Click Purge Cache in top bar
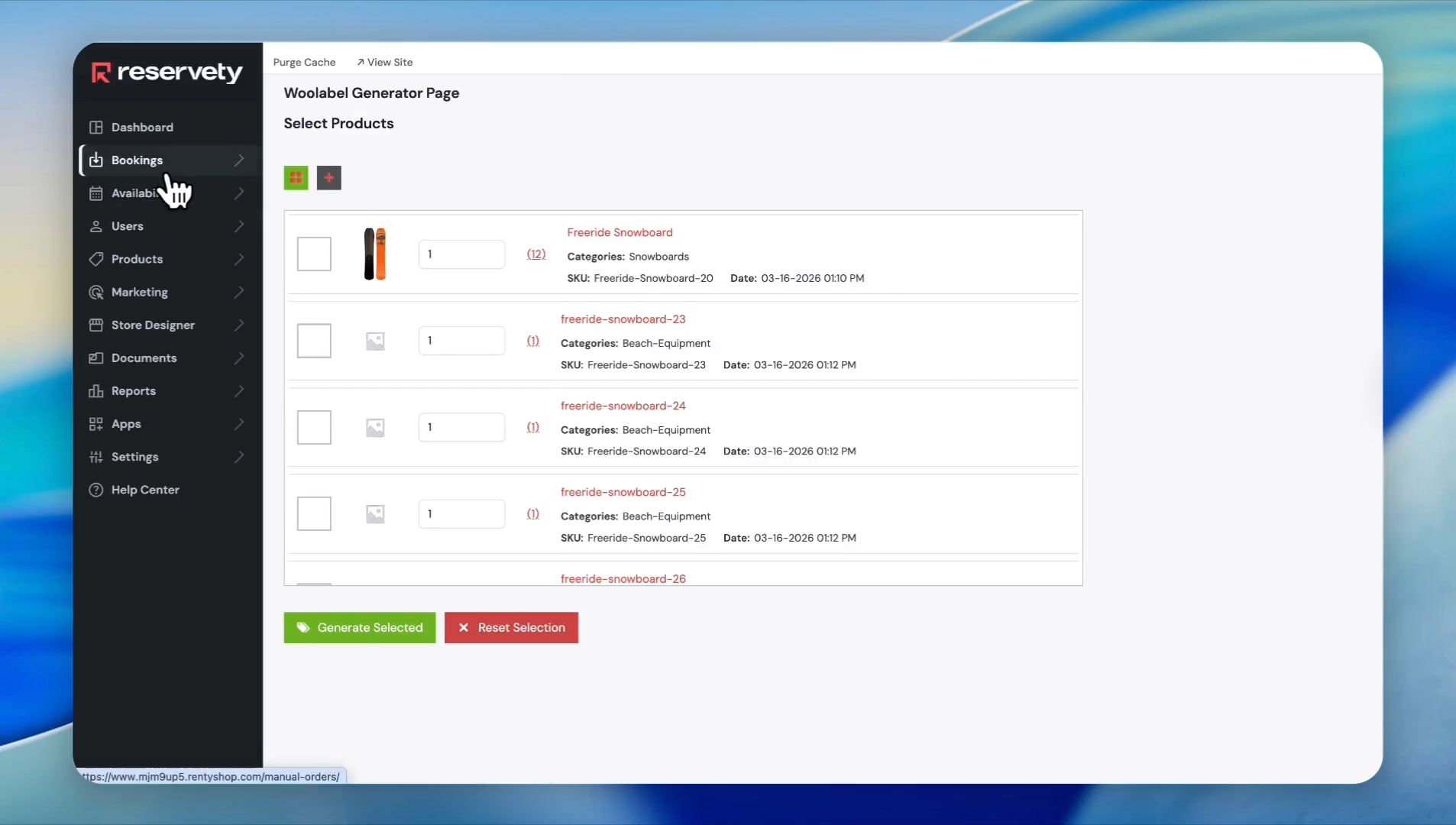 click(304, 63)
